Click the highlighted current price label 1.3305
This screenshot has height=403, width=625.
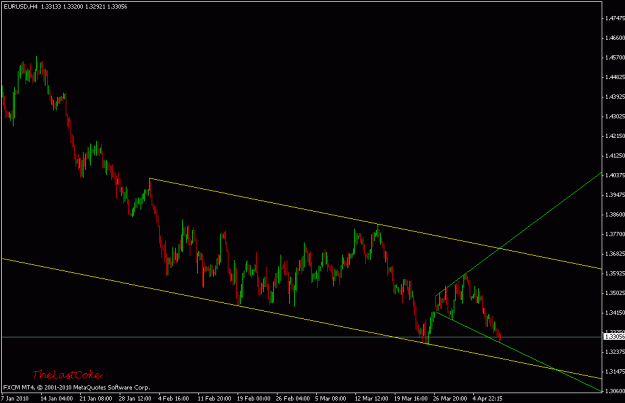click(614, 337)
